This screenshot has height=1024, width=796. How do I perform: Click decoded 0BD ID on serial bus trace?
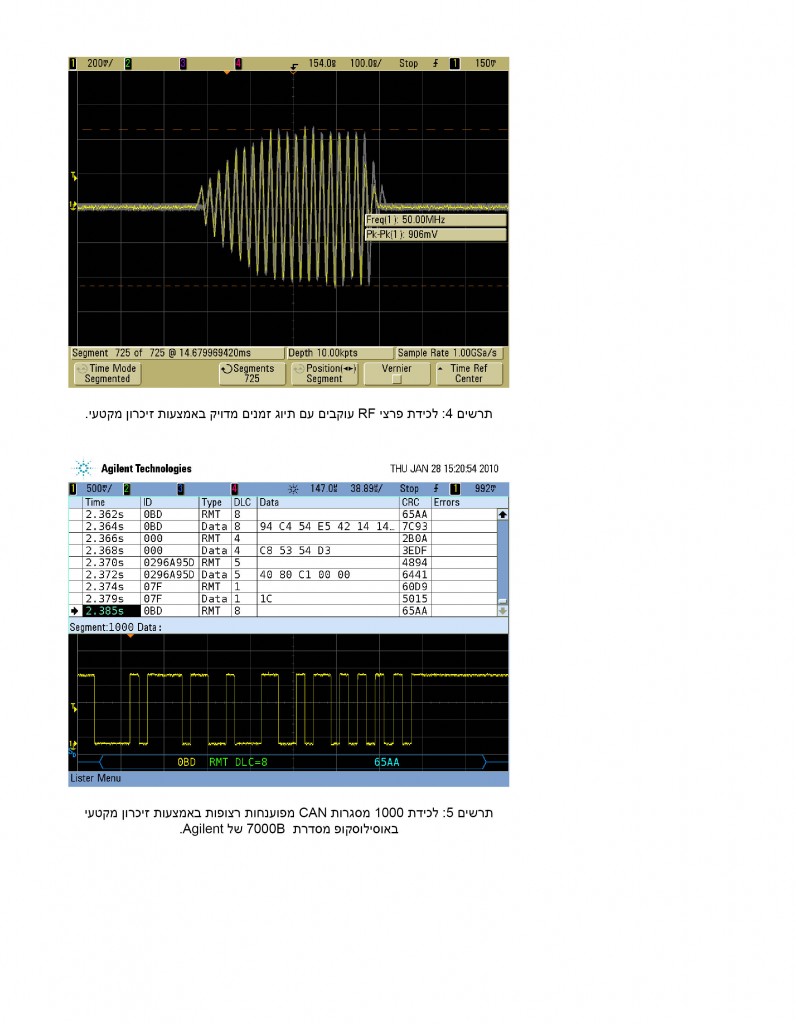[187, 762]
